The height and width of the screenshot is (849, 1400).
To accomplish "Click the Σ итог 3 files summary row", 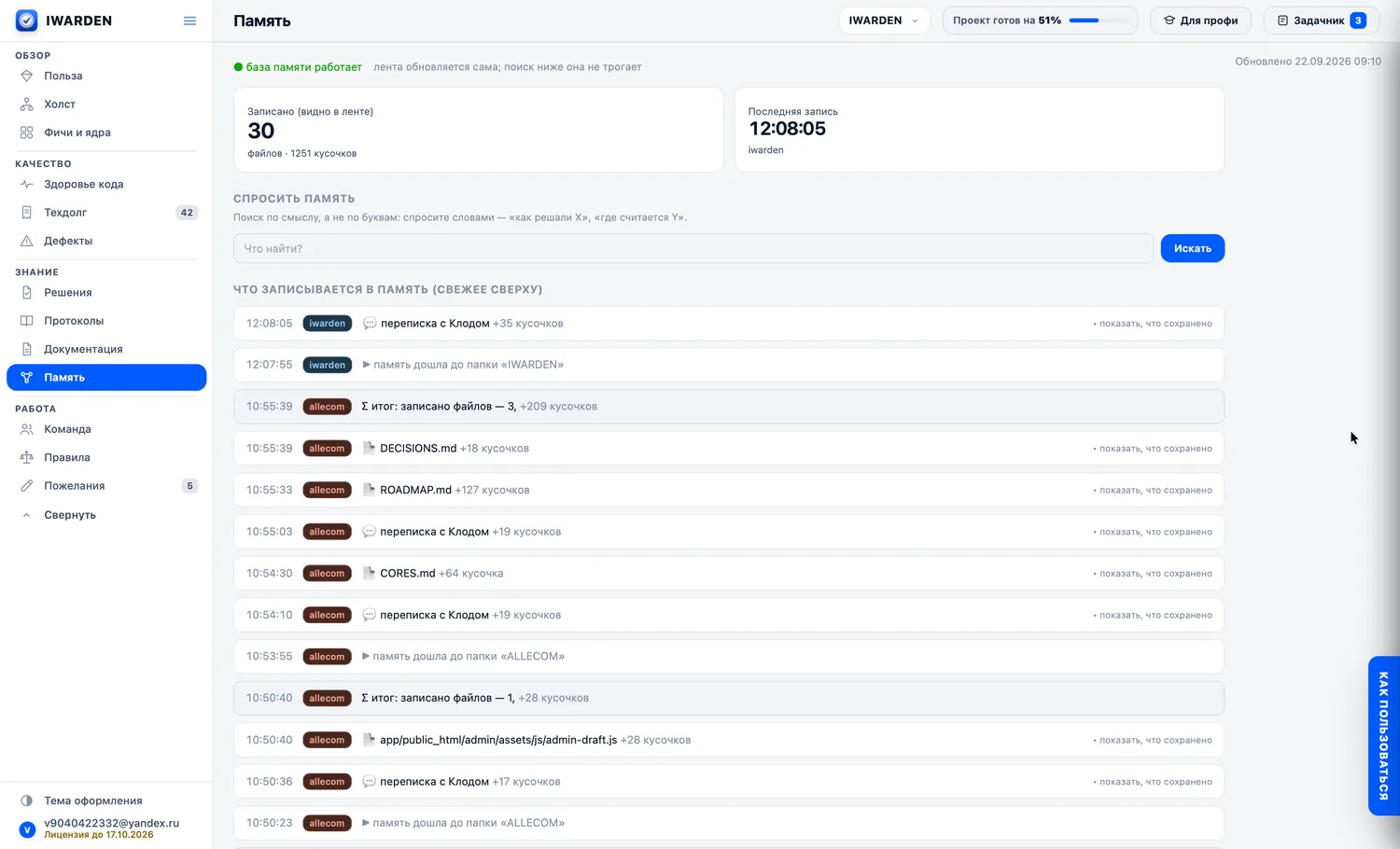I will 729,407.
